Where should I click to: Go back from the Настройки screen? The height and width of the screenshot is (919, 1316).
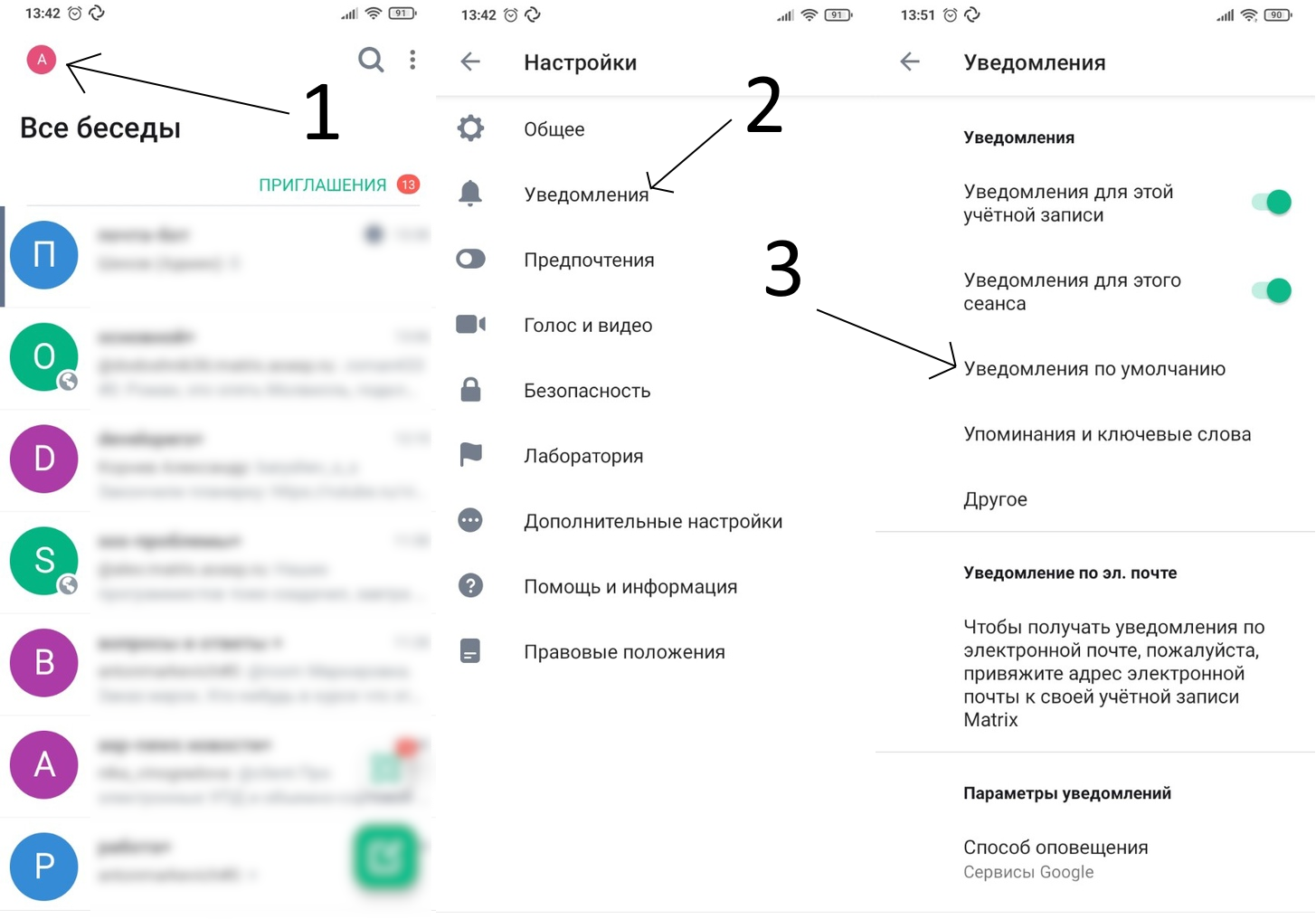point(470,62)
